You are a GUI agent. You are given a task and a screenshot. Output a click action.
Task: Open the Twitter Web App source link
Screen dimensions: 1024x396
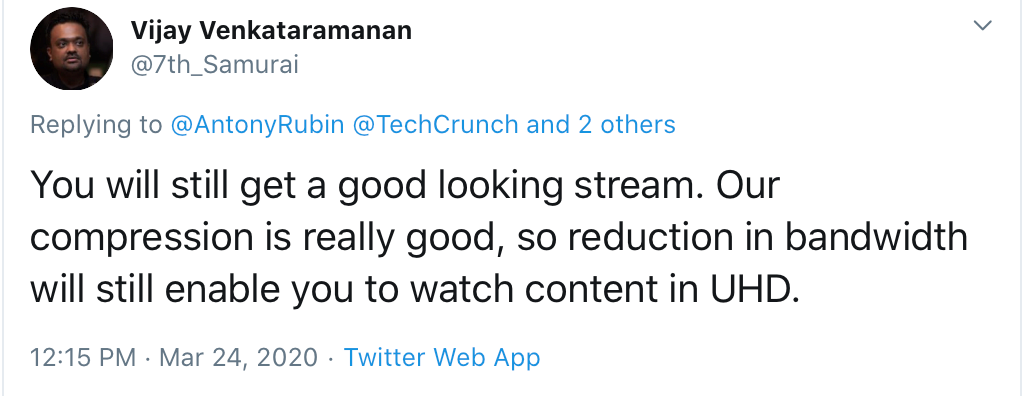[x=442, y=357]
